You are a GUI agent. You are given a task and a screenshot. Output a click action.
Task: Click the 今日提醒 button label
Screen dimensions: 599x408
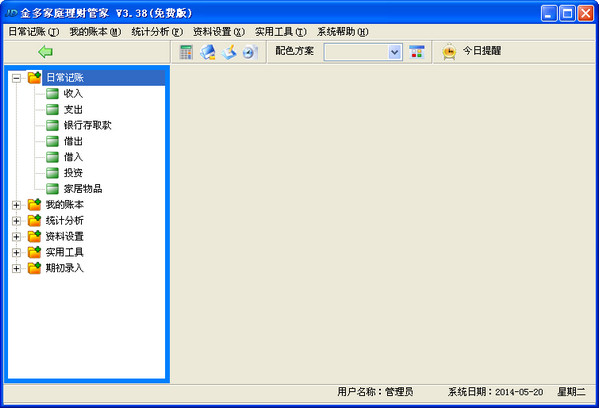[x=482, y=51]
